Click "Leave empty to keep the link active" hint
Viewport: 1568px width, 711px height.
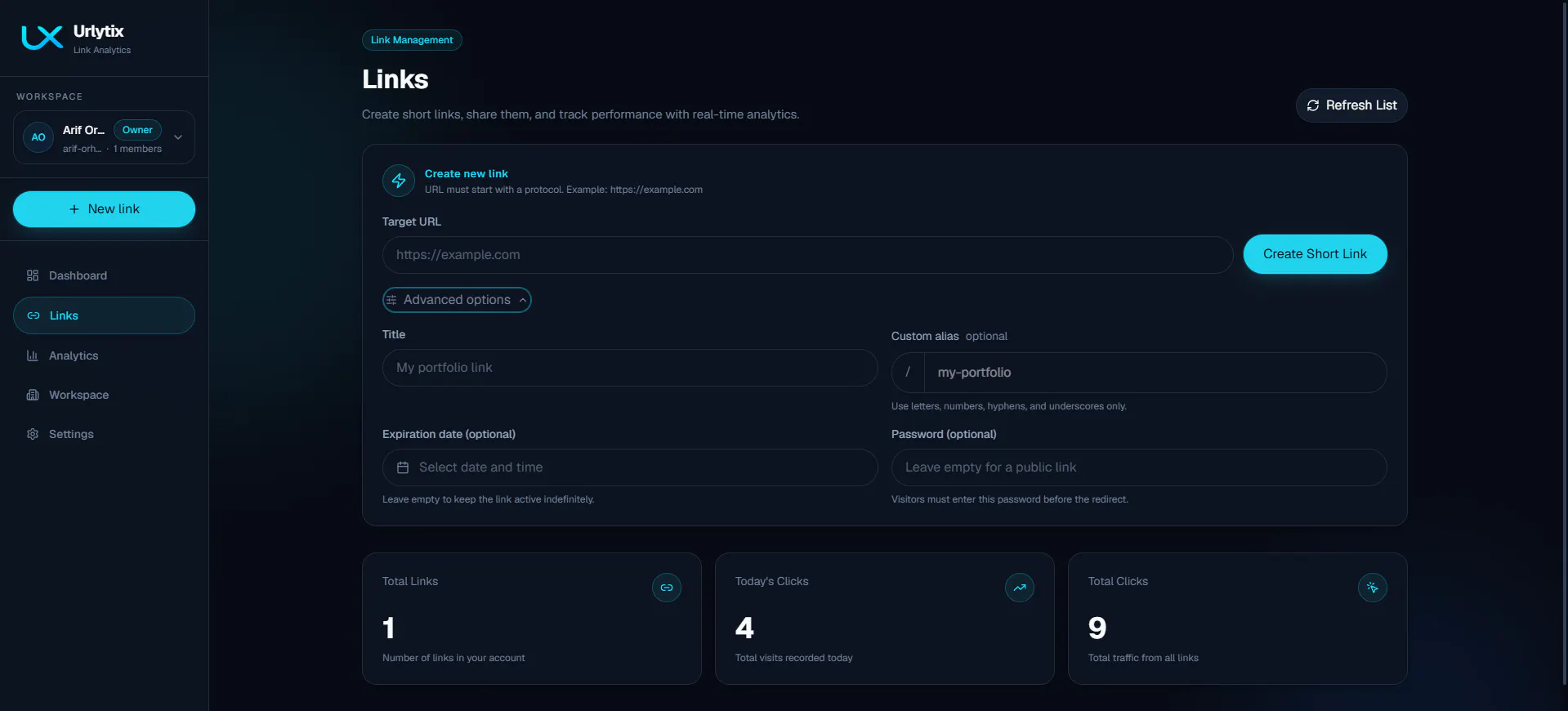click(x=489, y=499)
